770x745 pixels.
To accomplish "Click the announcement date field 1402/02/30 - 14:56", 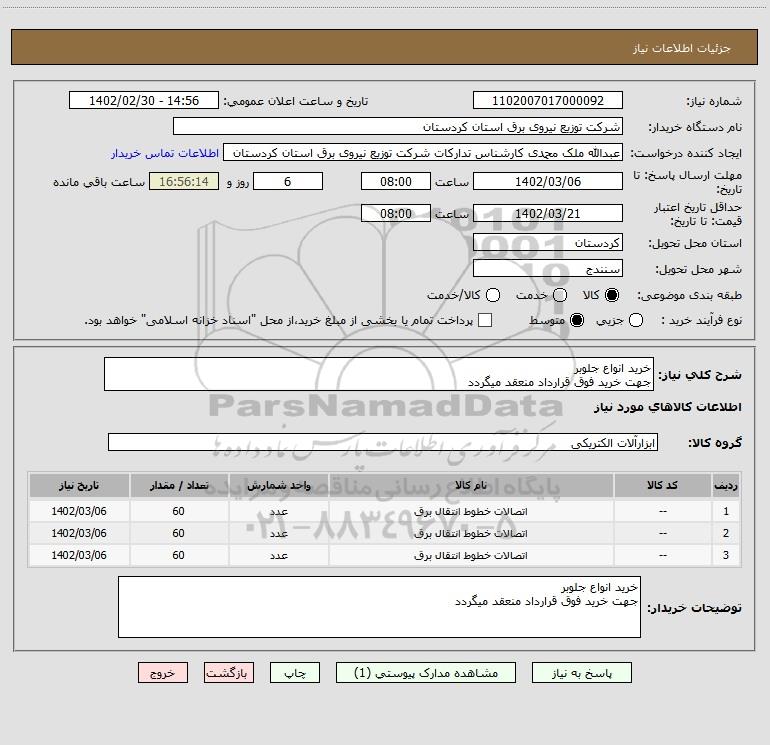I will tap(144, 101).
